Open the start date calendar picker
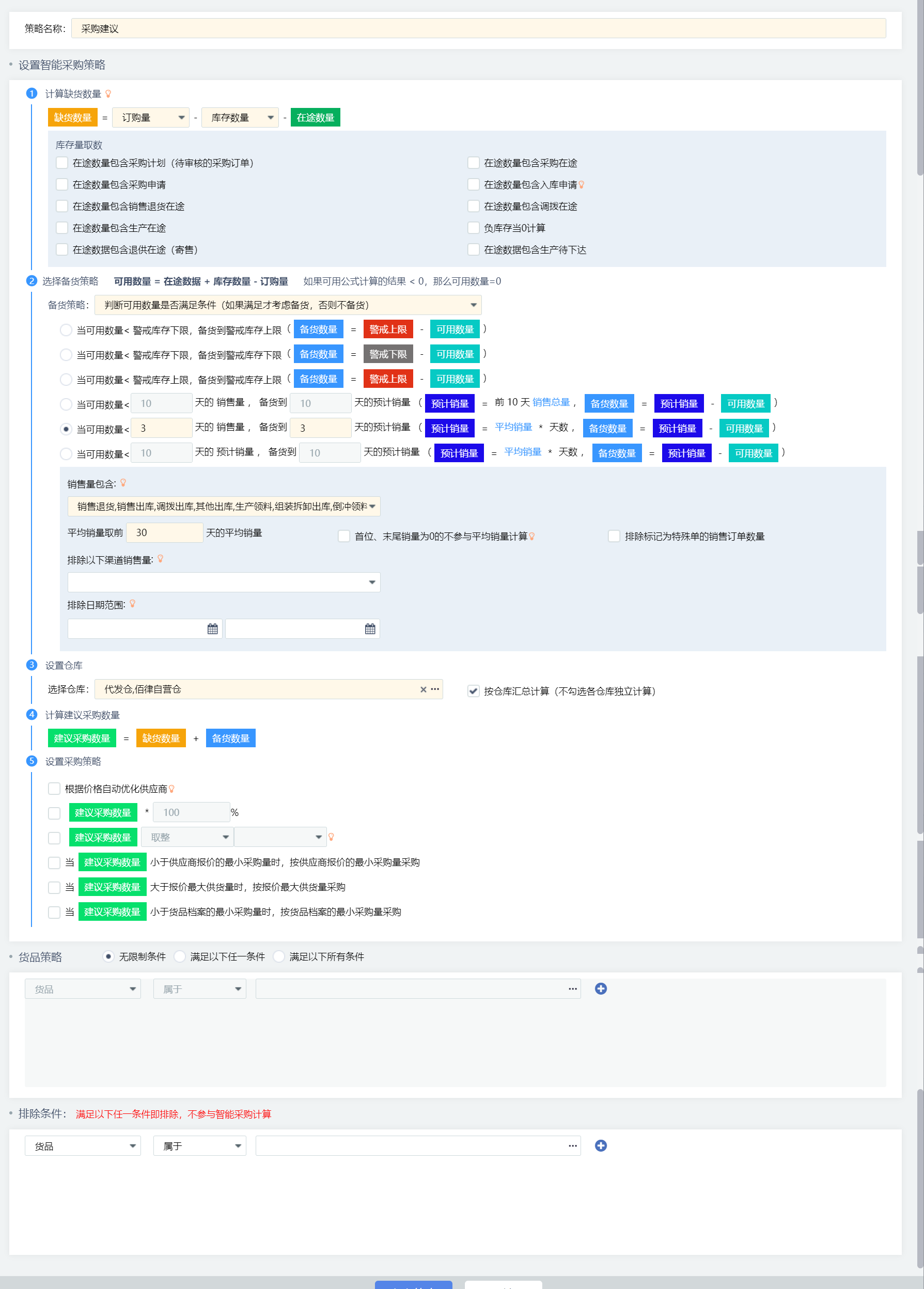The image size is (924, 1289). point(212,628)
